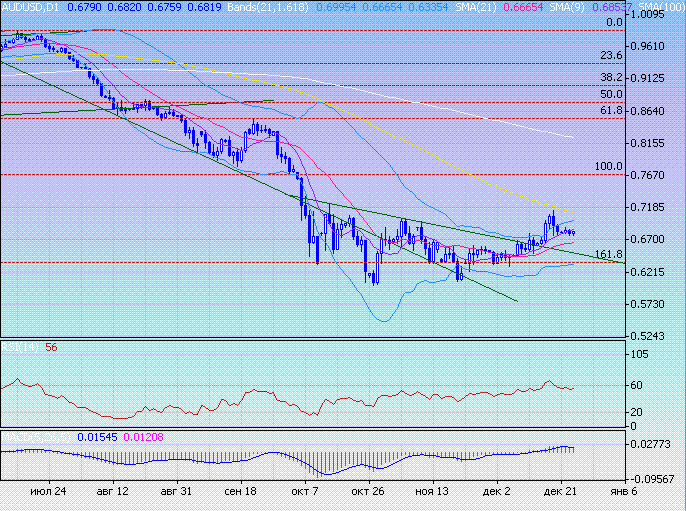The image size is (686, 511).
Task: Select the MACD value 0.01545 label
Action: [x=95, y=438]
